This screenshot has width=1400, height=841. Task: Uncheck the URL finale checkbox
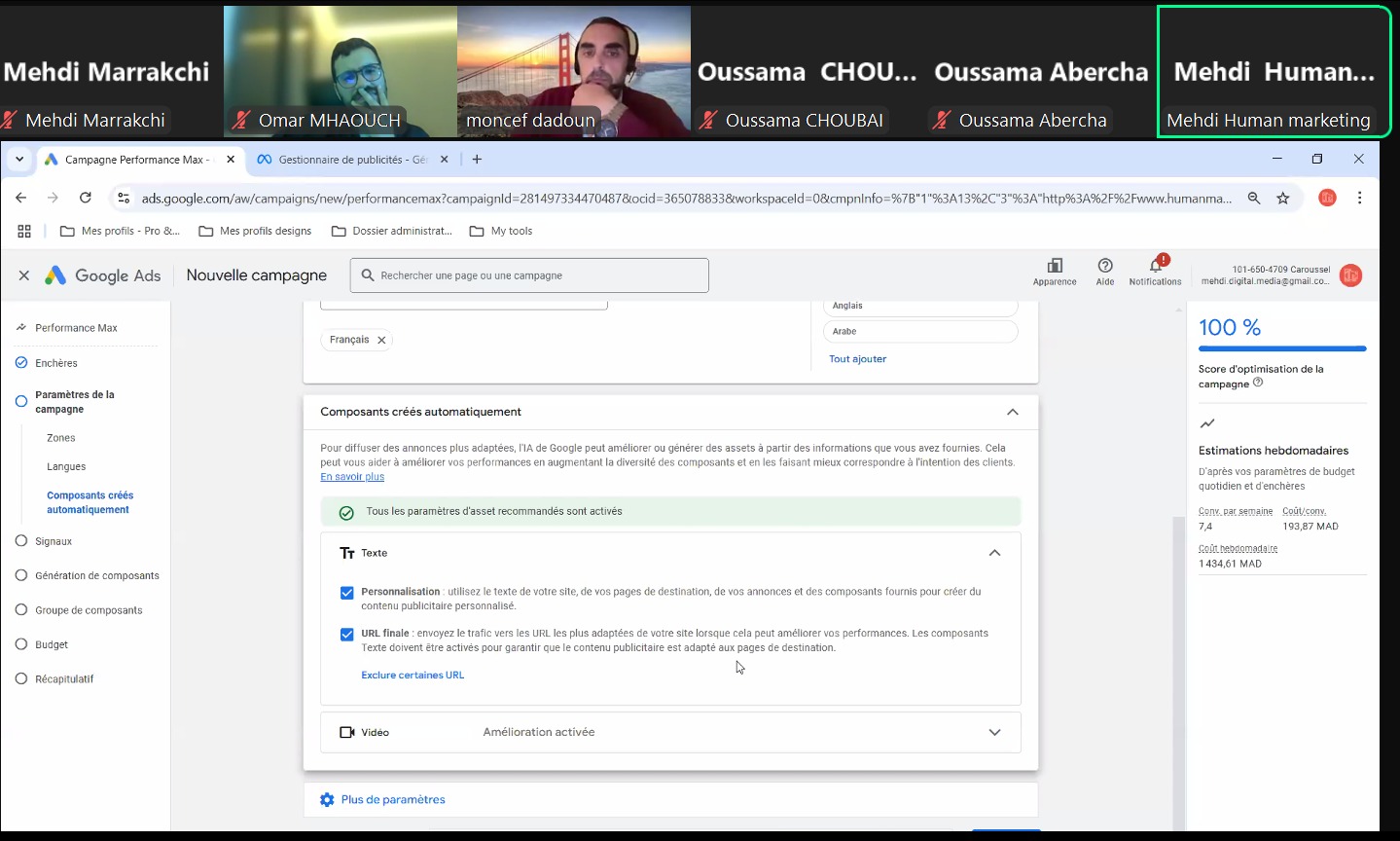point(347,635)
